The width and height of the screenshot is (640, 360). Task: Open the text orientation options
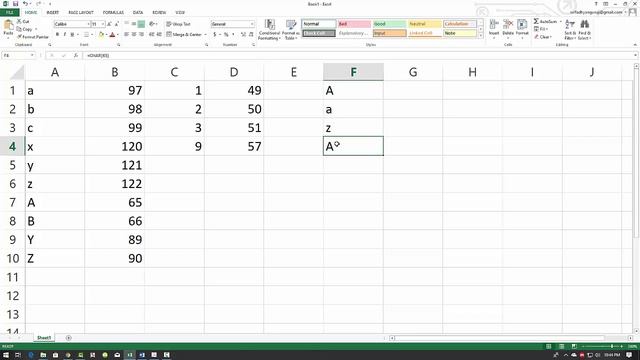tap(153, 24)
